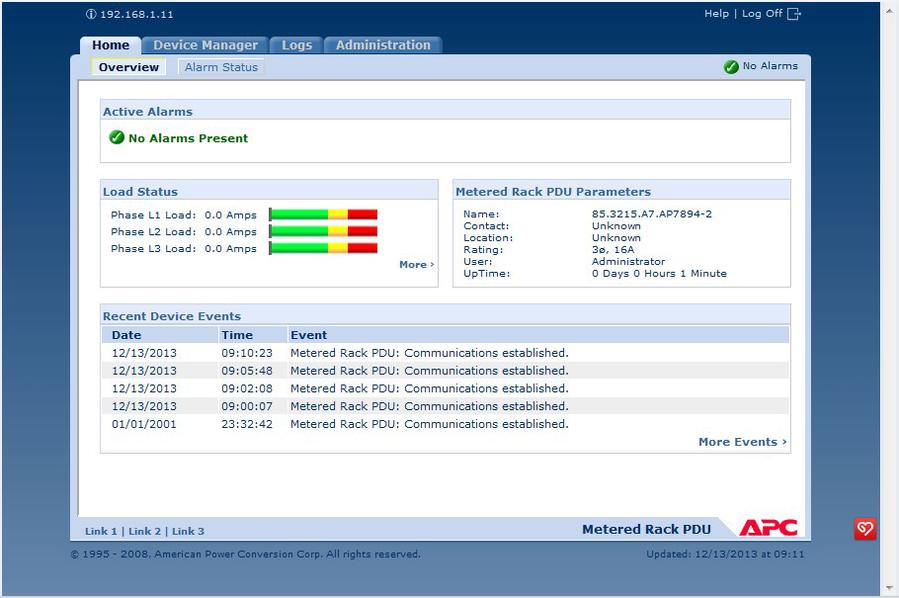Screen dimensions: 899x598
Task: Switch to the Logs tab
Action: click(297, 45)
